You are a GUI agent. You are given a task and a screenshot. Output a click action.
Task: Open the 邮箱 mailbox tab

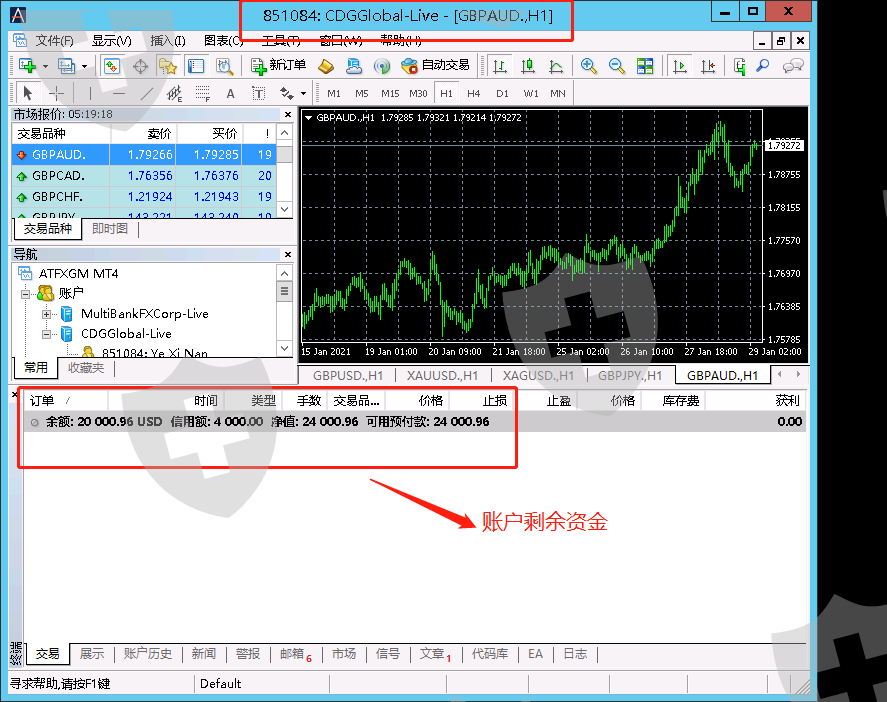coord(296,653)
